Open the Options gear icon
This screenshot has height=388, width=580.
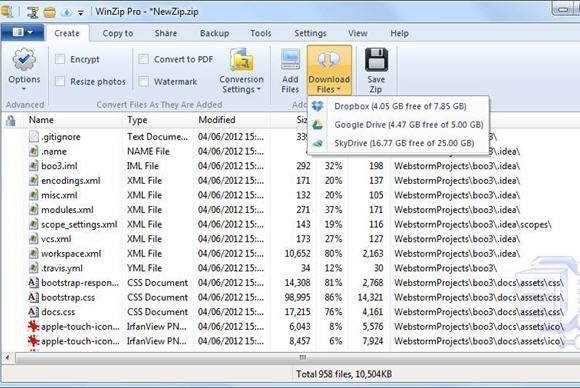coord(24,59)
